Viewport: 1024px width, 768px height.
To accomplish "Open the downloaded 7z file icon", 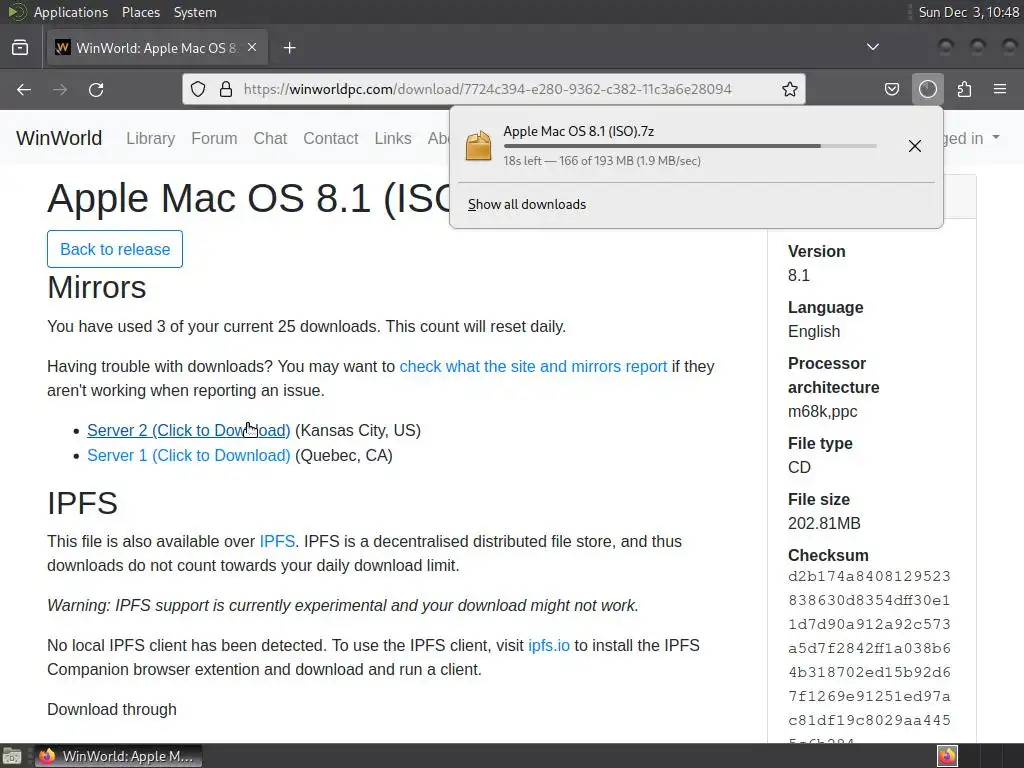I will tap(479, 145).
